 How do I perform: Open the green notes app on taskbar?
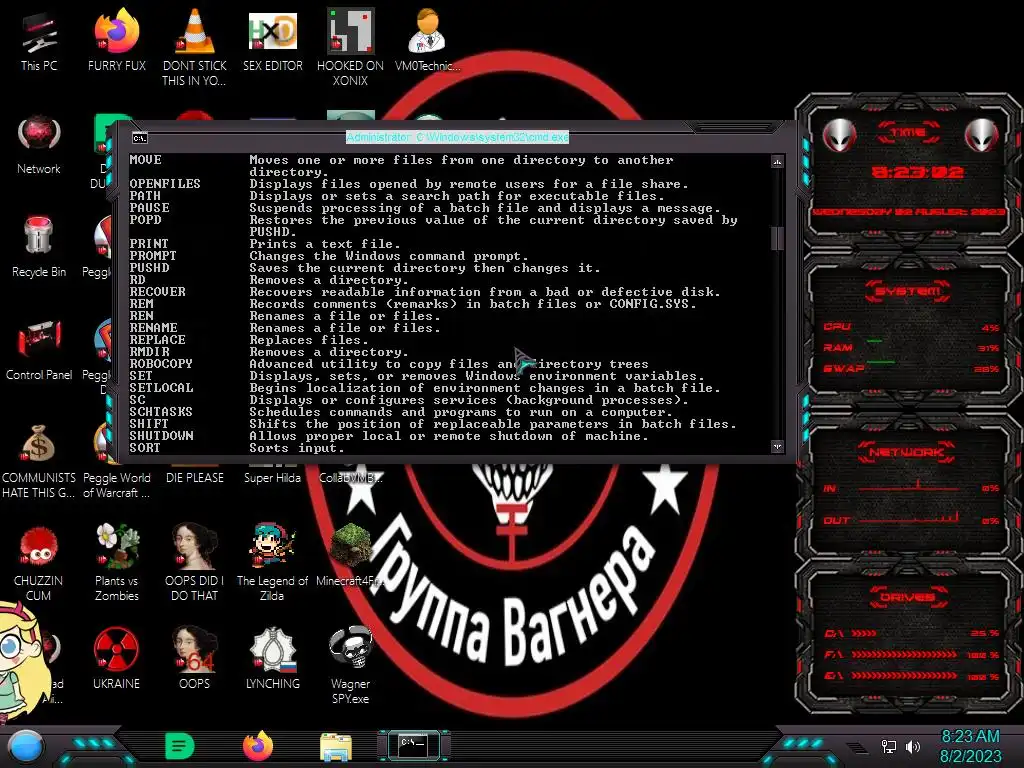click(180, 746)
